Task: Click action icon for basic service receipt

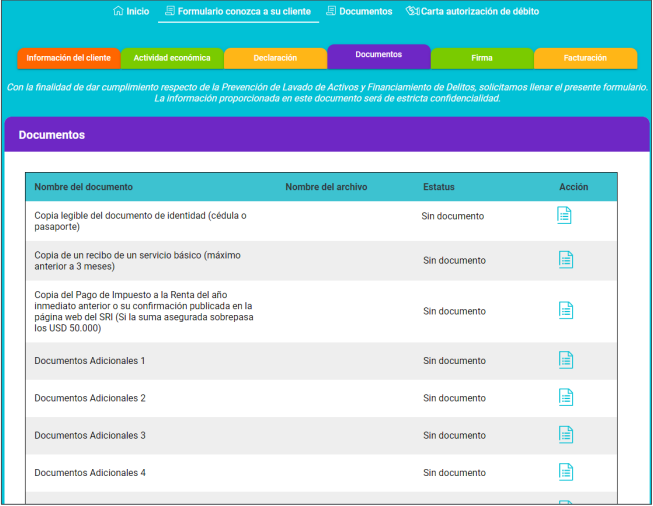Action: pyautogui.click(x=565, y=260)
